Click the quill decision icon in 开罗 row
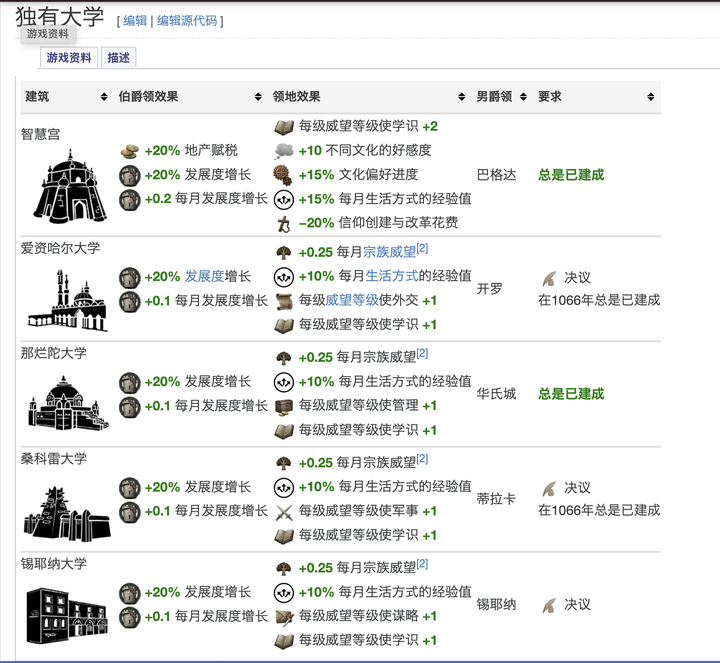 tap(549, 278)
